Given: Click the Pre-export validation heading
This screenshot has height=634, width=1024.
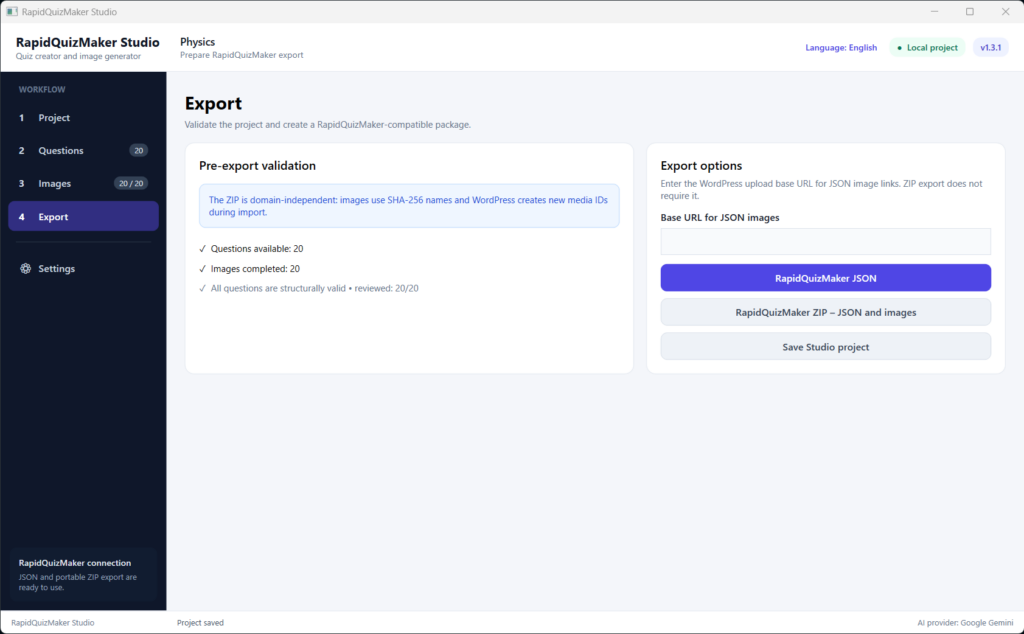Looking at the screenshot, I should point(257,166).
